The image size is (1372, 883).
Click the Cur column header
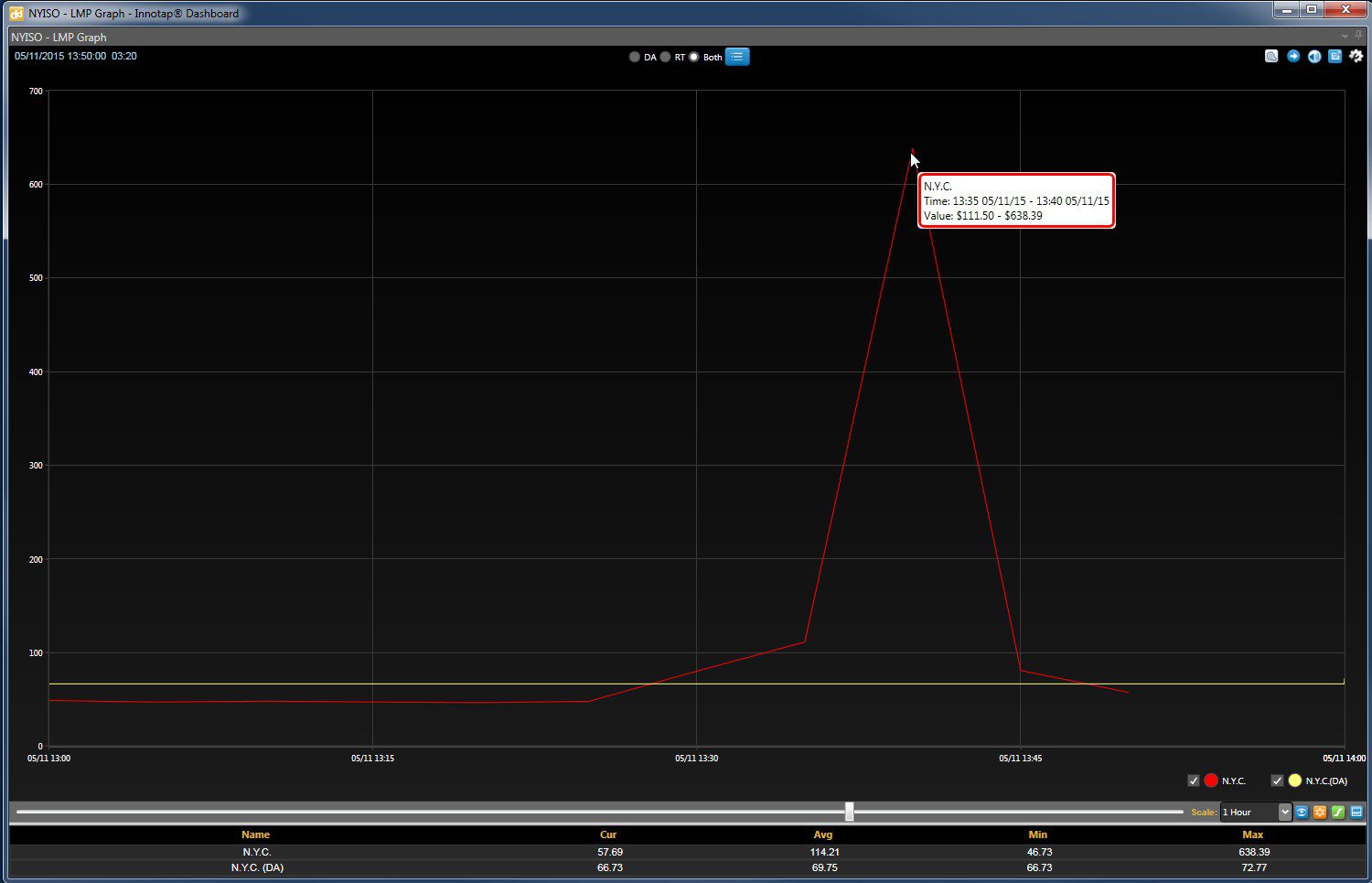point(608,835)
